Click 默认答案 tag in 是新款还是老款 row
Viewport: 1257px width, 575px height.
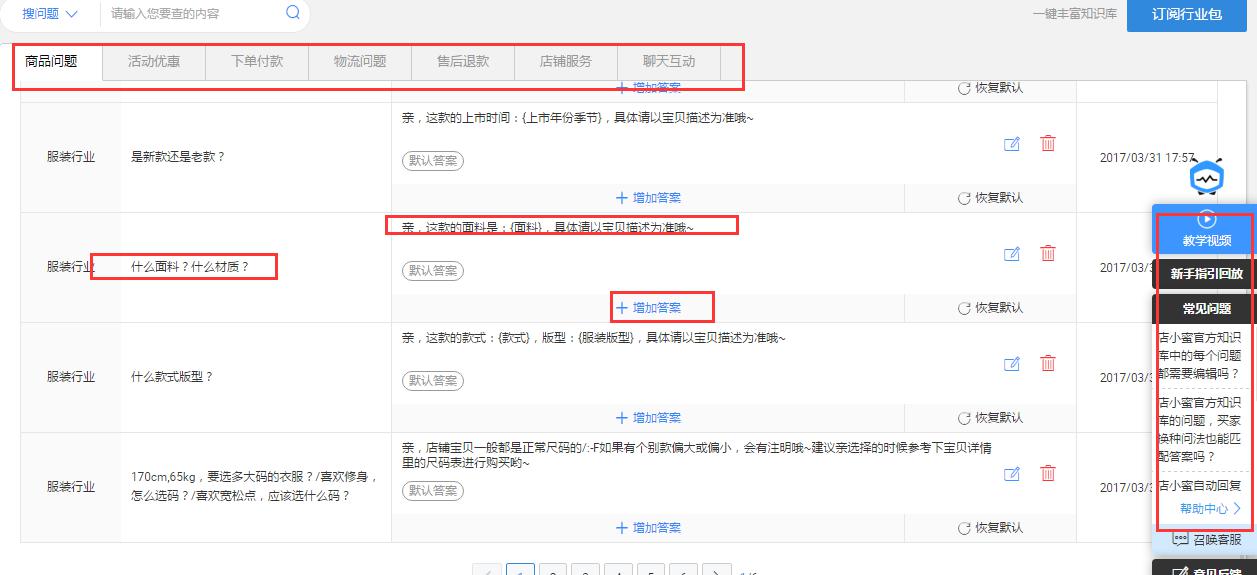pos(433,161)
